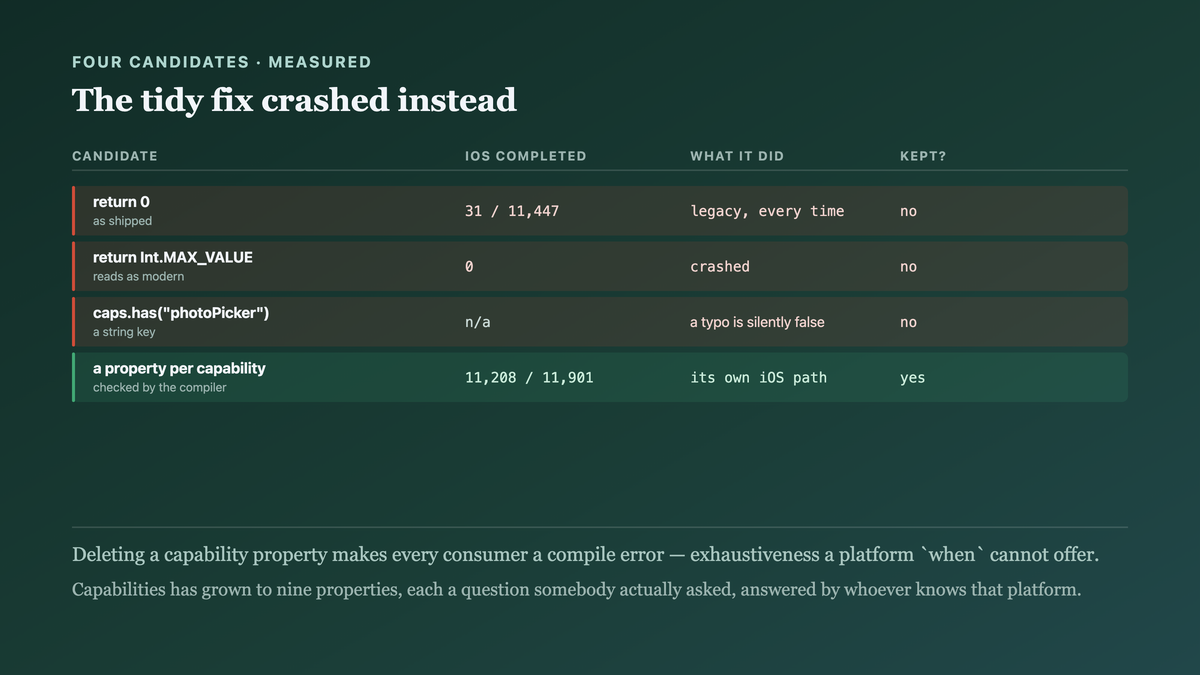Click the 'checked by the compiler' subtitle
1200x675 pixels.
click(160, 388)
